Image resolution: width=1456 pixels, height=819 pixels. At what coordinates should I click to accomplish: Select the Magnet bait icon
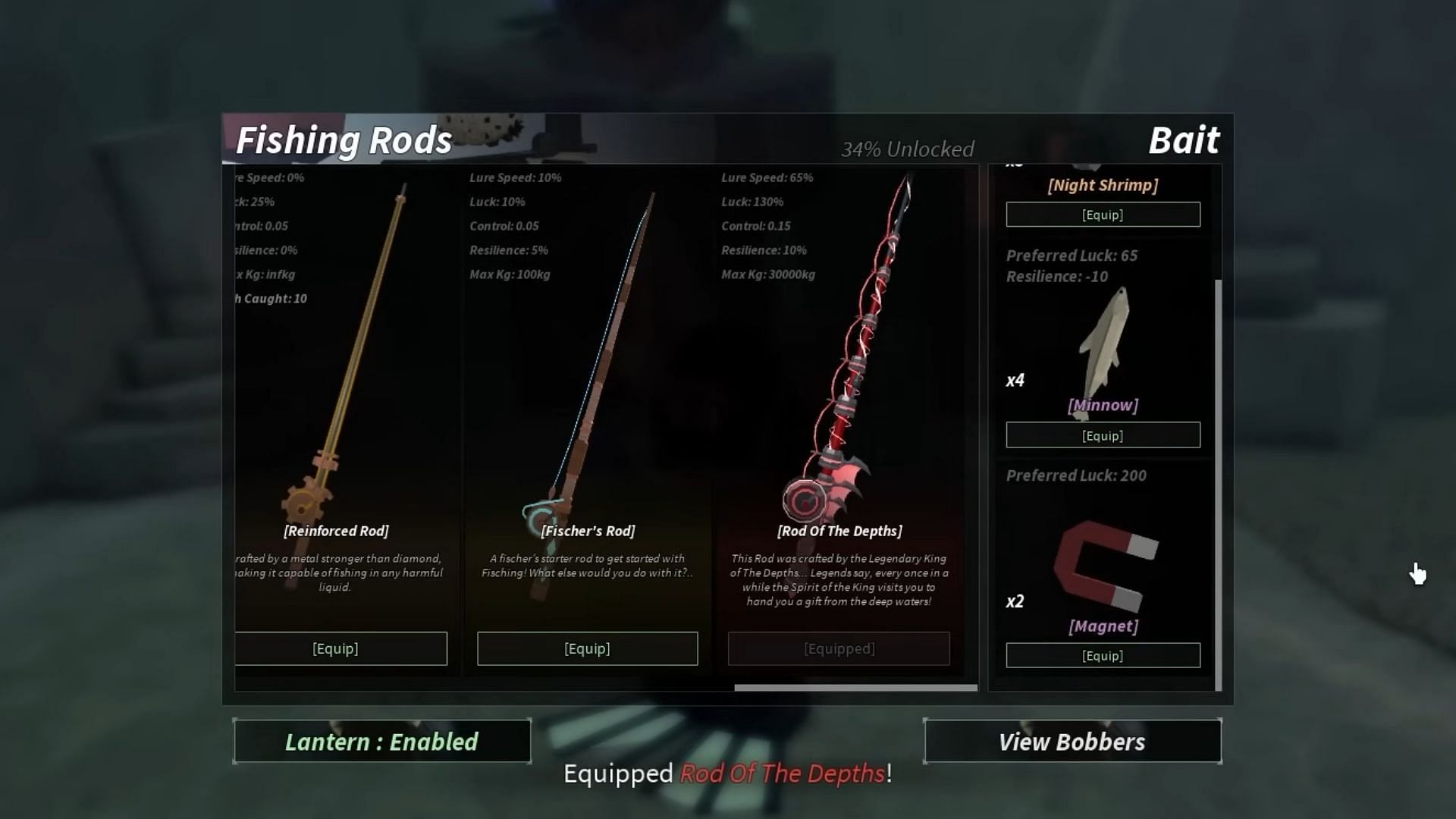(x=1106, y=566)
